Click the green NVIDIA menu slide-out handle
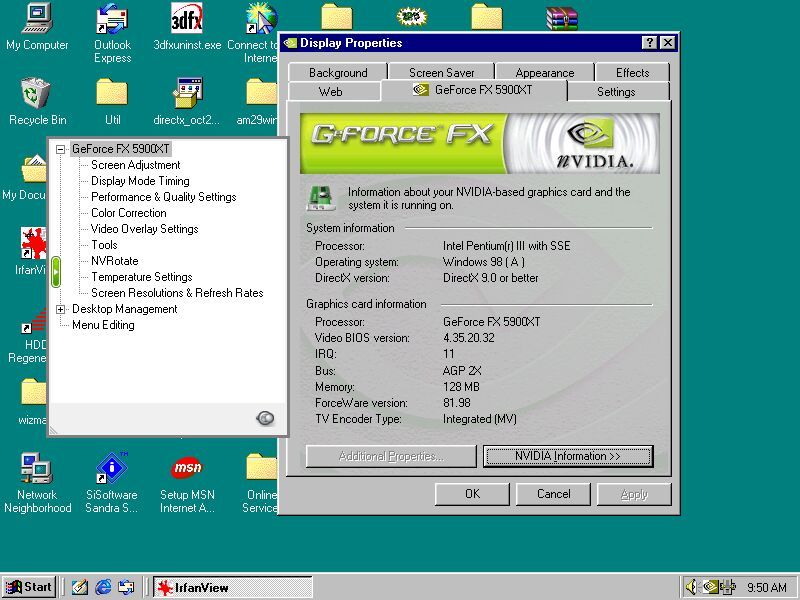 pyautogui.click(x=56, y=271)
